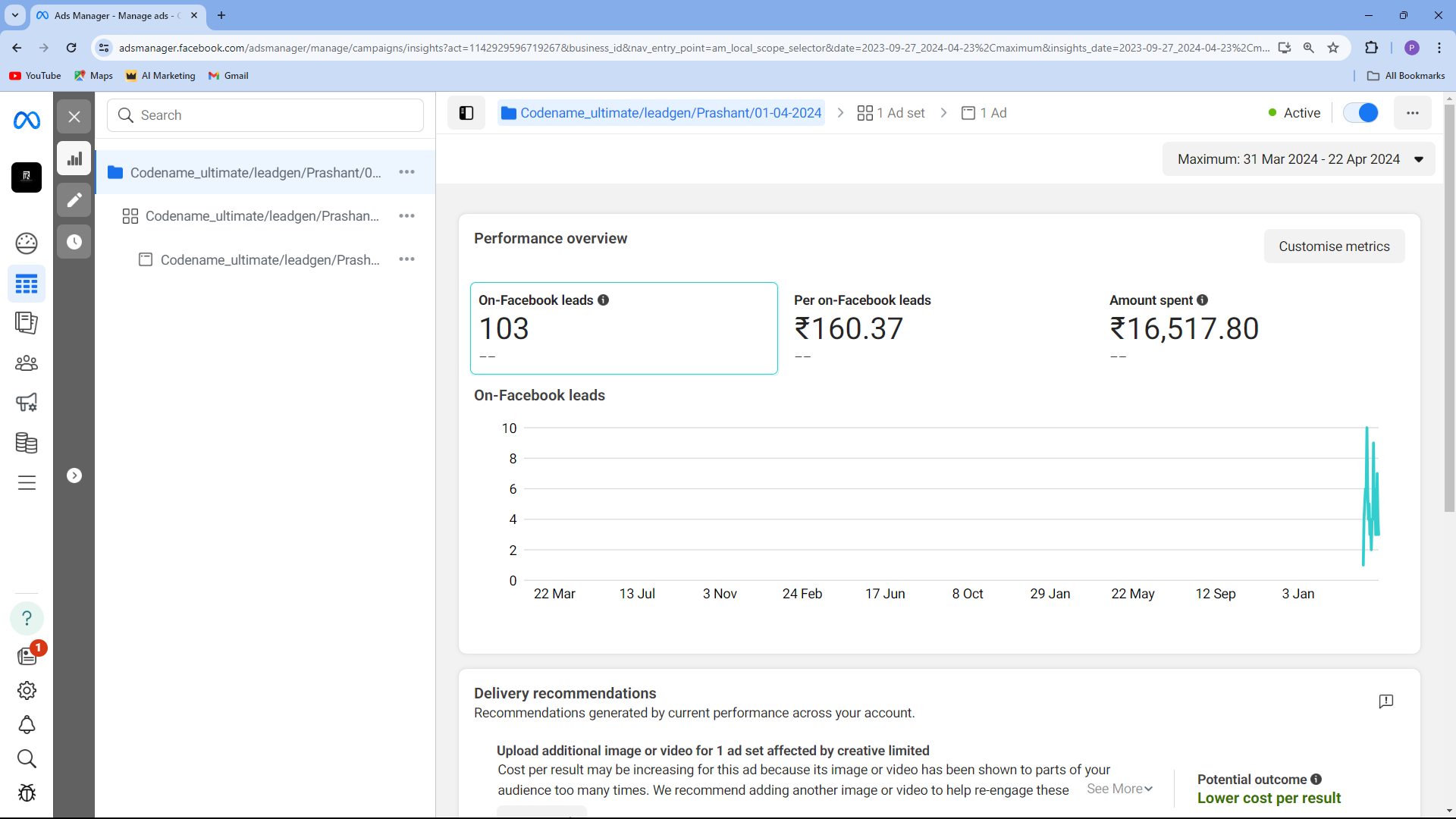Select the On-Facebook leads metric card

[624, 328]
